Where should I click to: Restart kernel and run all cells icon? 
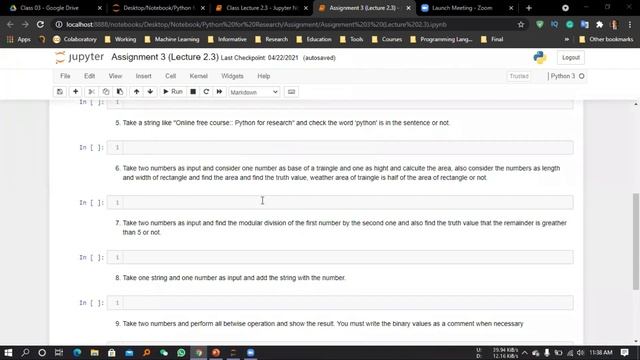pyautogui.click(x=219, y=92)
